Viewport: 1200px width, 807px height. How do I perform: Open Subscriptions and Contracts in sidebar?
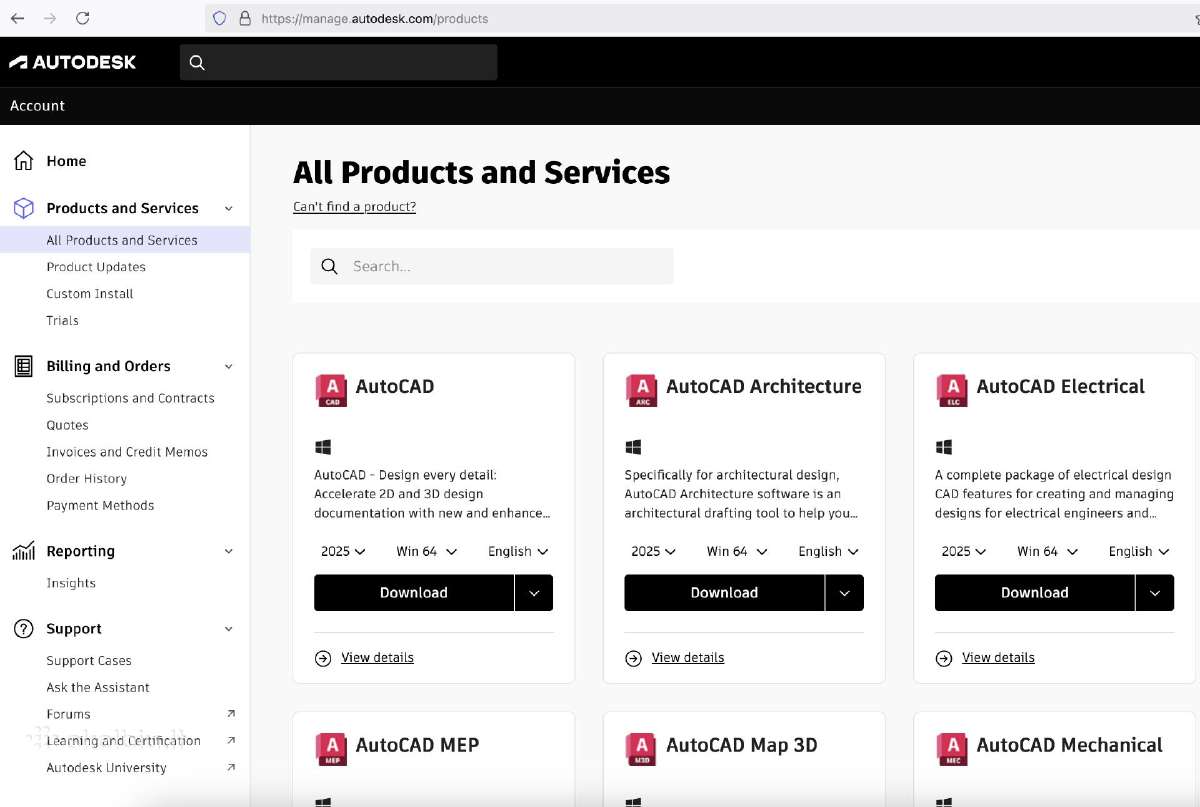pos(130,398)
